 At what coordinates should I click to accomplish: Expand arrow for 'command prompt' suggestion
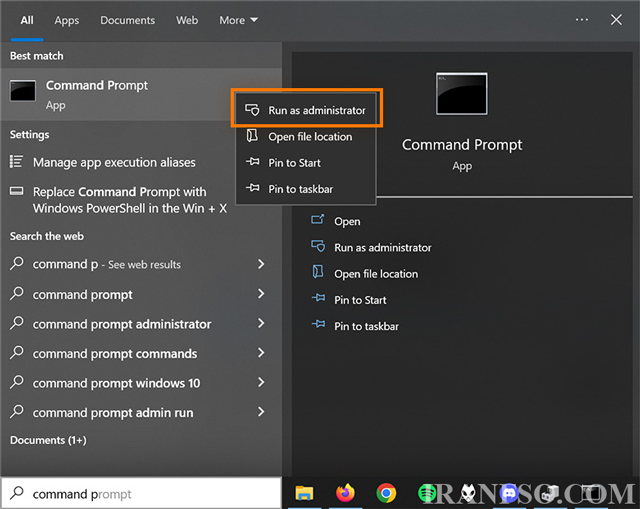point(261,294)
